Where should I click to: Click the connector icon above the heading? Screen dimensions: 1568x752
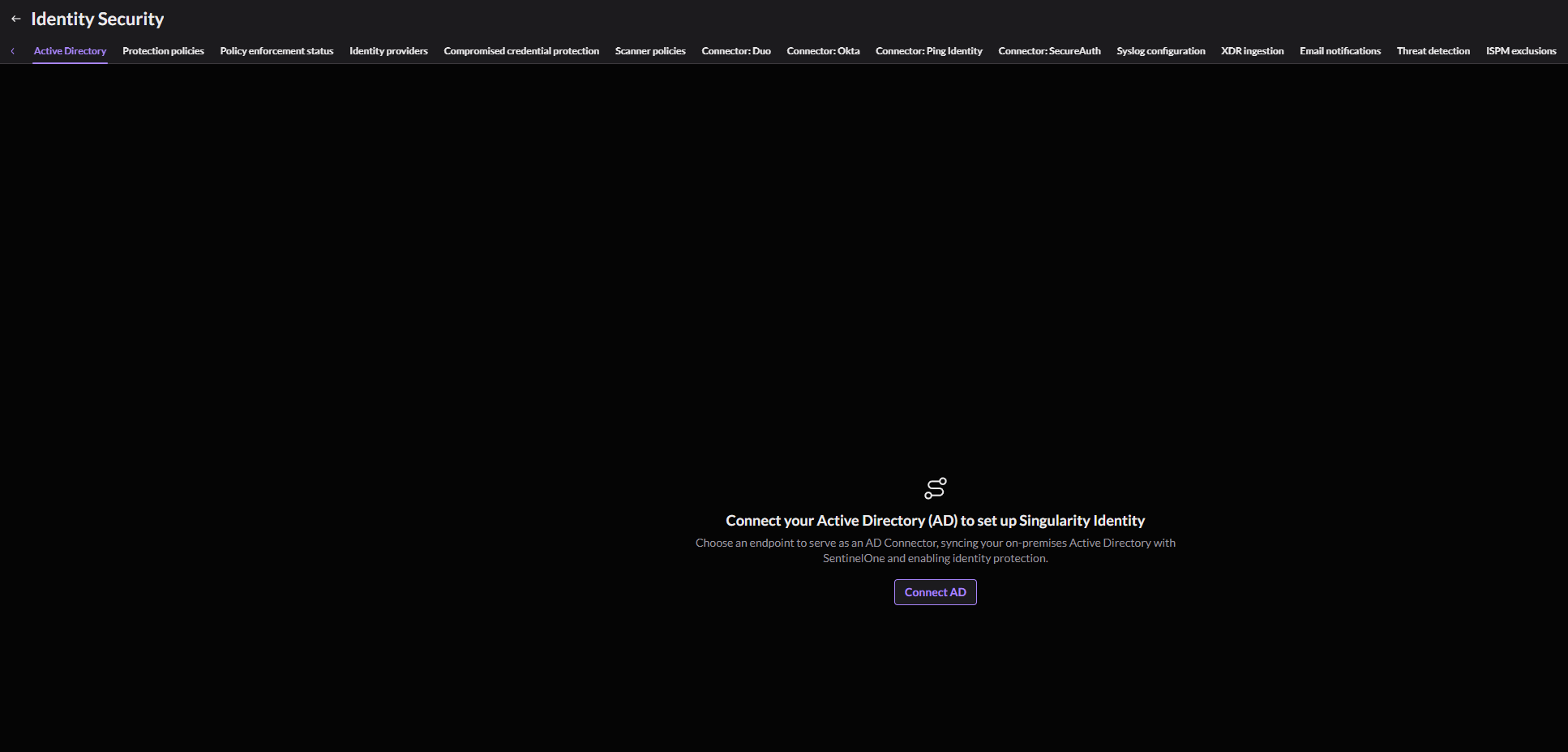point(935,488)
